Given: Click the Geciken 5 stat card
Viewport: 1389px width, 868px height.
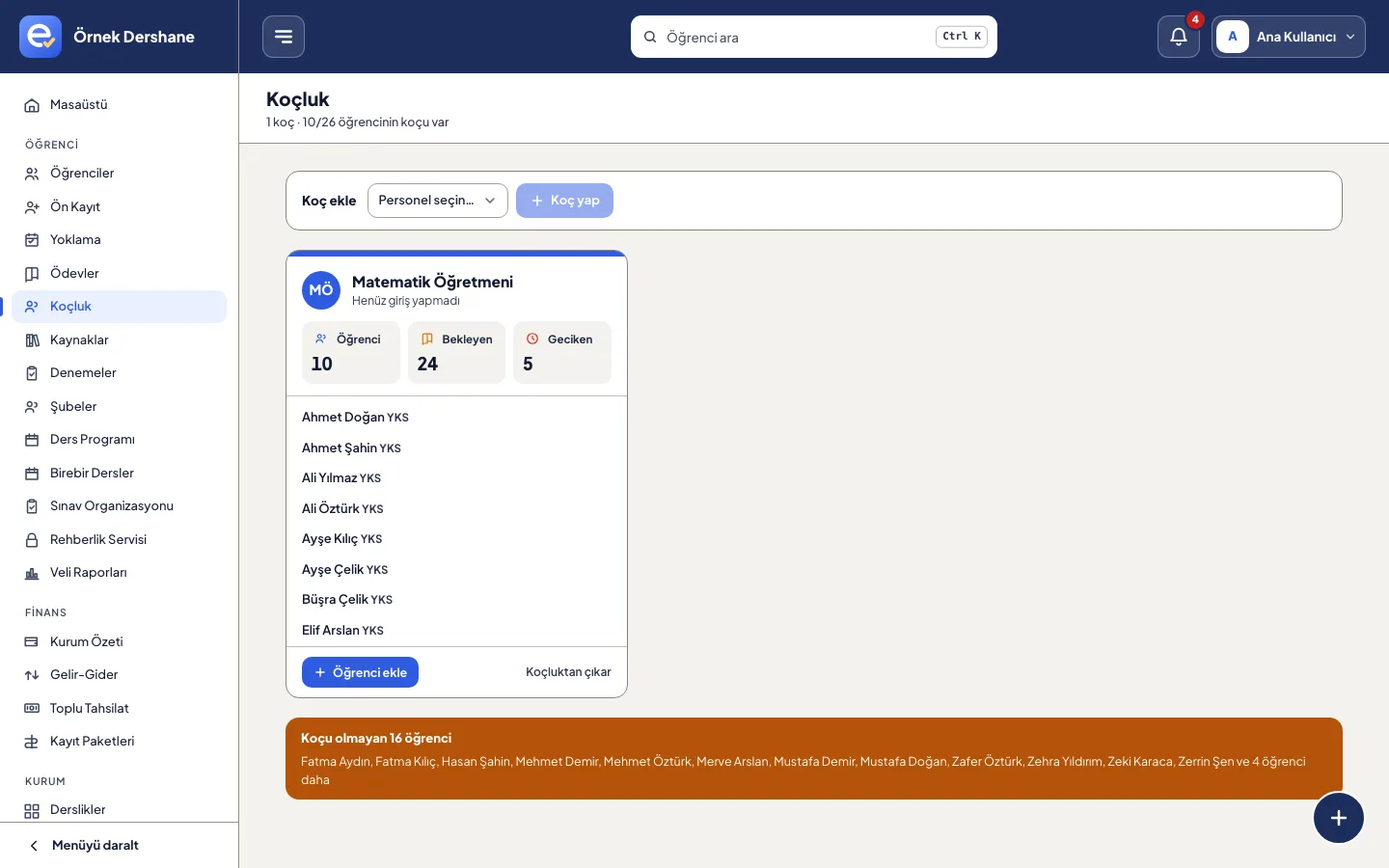Looking at the screenshot, I should [x=562, y=352].
